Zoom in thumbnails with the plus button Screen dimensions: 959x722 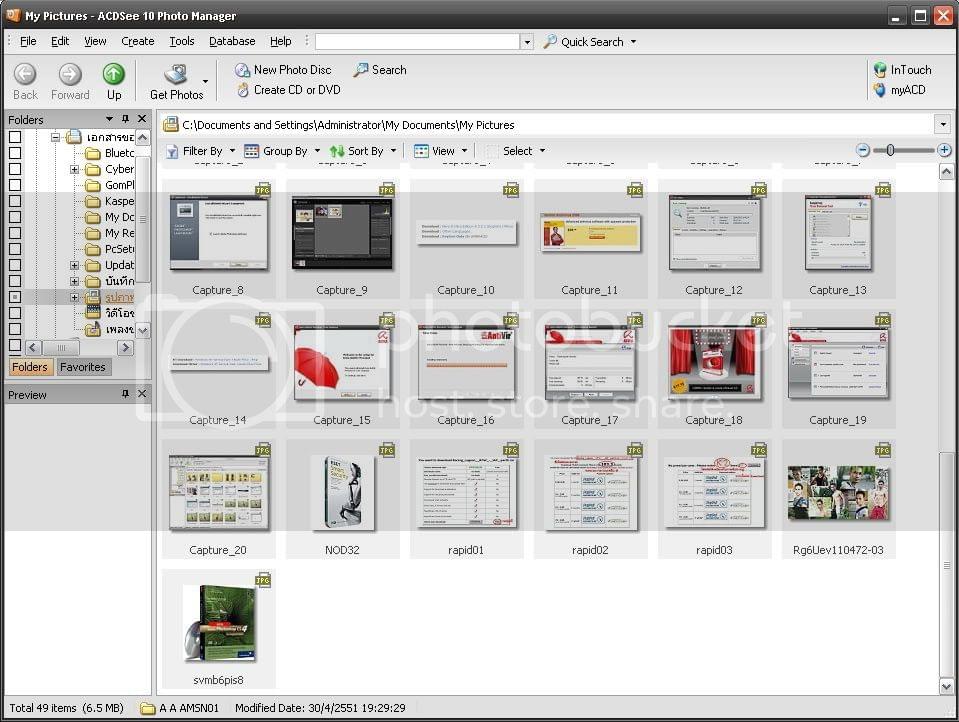(x=944, y=150)
